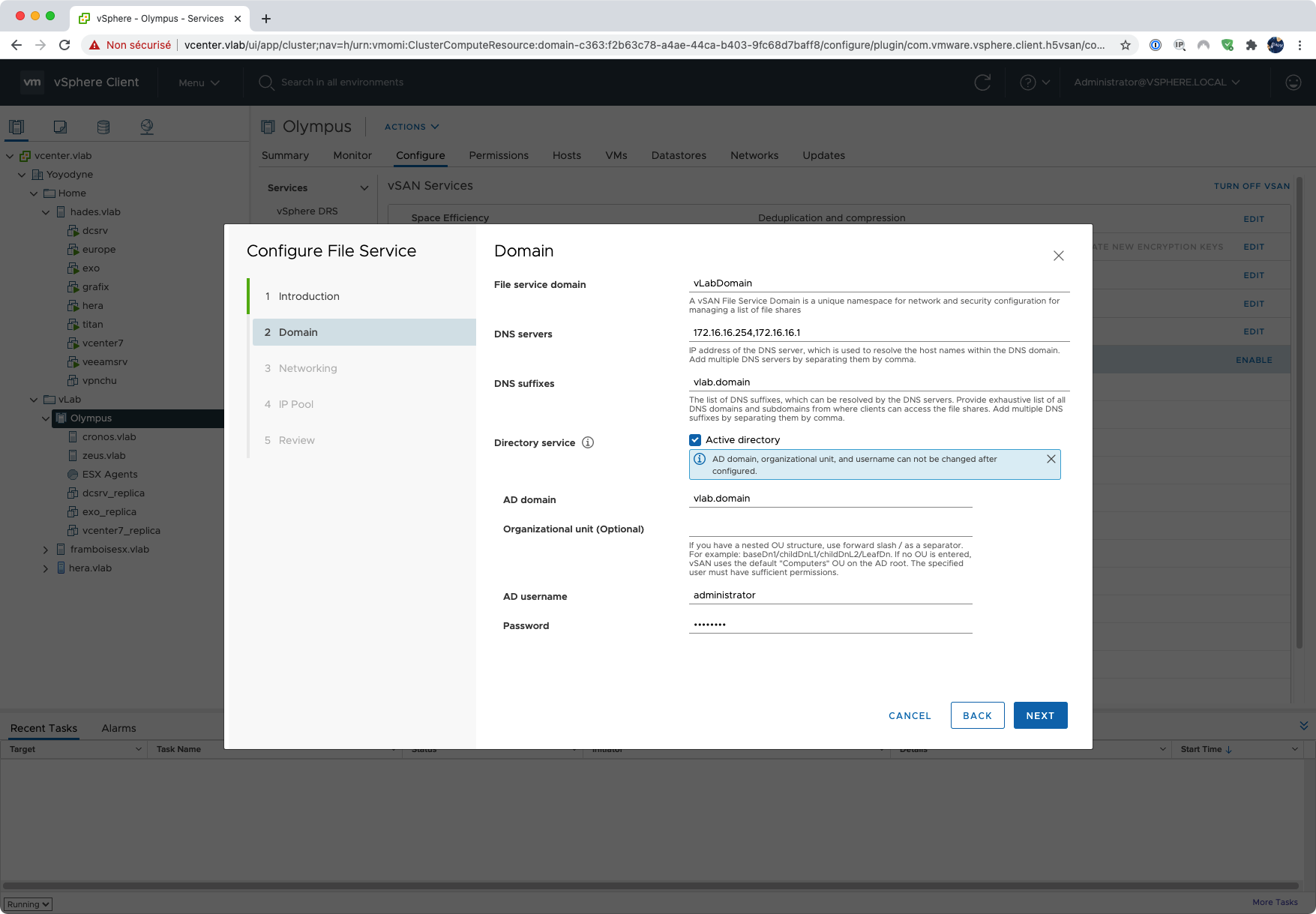Open the Menu dropdown in header

[x=199, y=82]
